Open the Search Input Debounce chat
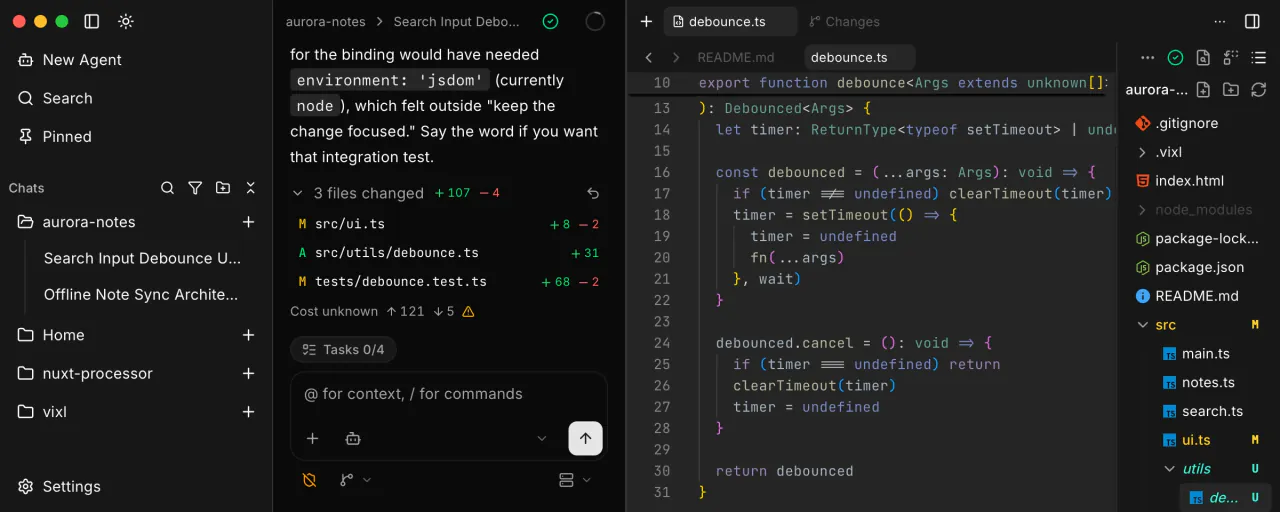 pyautogui.click(x=143, y=258)
